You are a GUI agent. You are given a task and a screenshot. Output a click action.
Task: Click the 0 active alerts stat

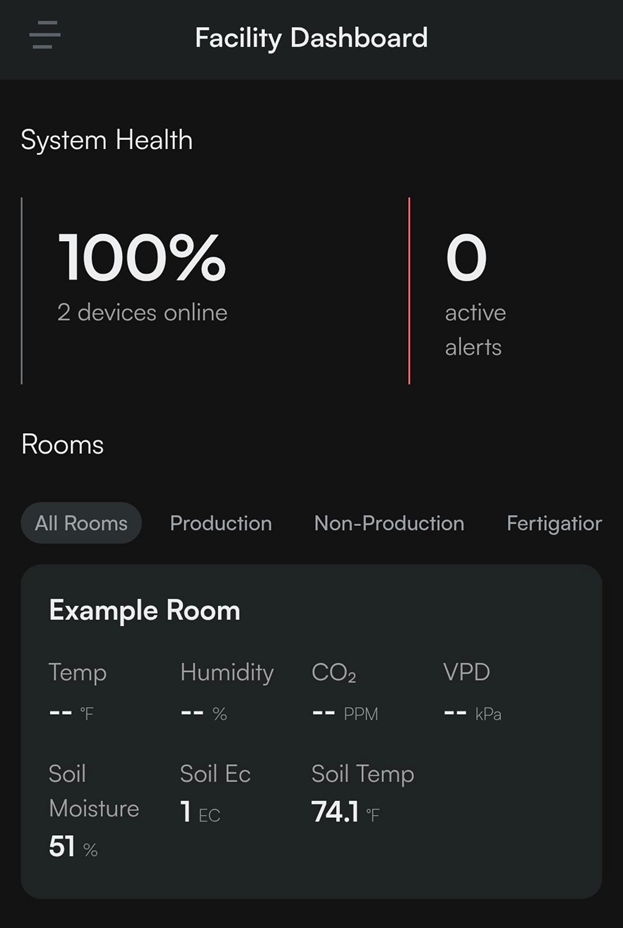(x=475, y=295)
